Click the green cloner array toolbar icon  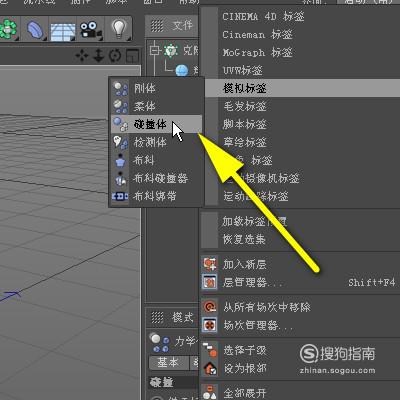(x=8, y=29)
